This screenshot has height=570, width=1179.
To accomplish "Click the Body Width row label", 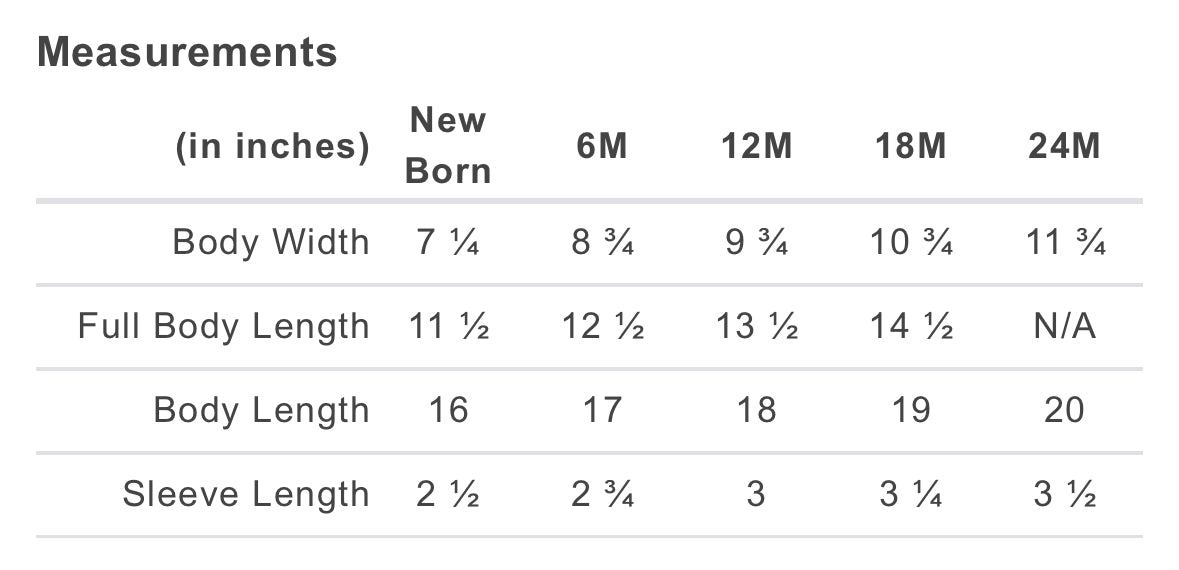I will coord(271,243).
